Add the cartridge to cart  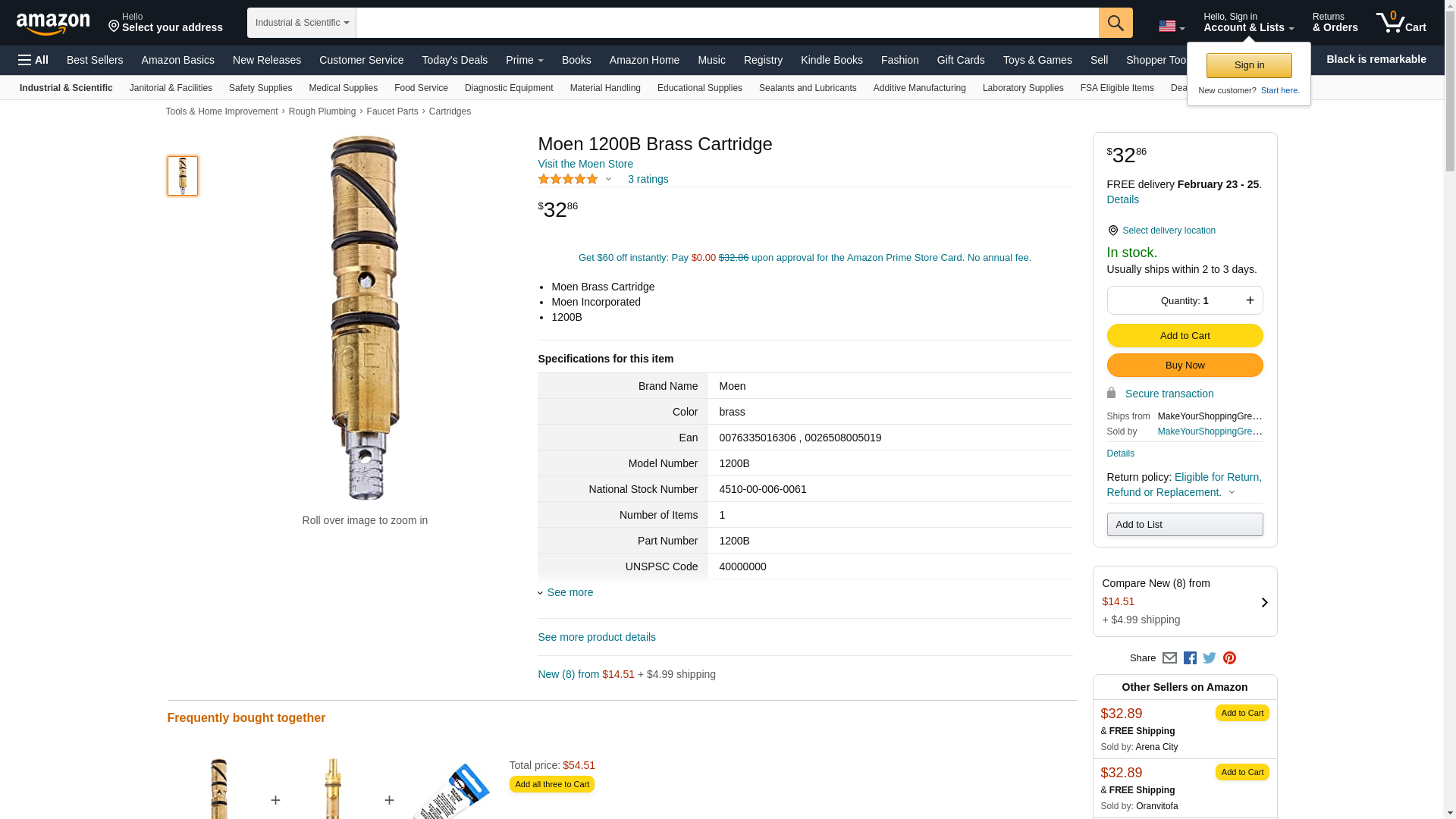(1185, 335)
